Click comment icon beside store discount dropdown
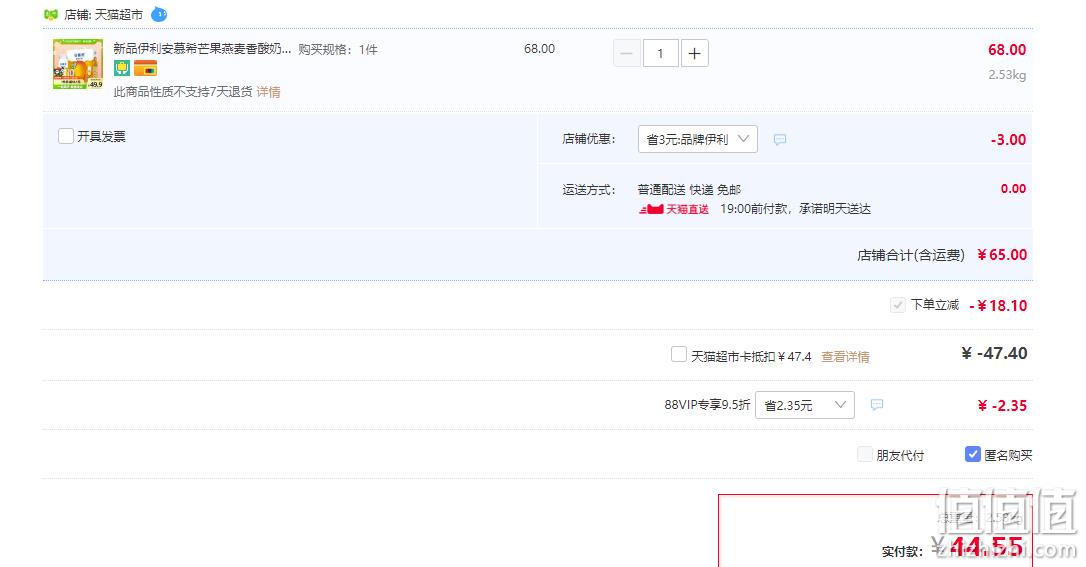The height and width of the screenshot is (567, 1086). pos(780,140)
